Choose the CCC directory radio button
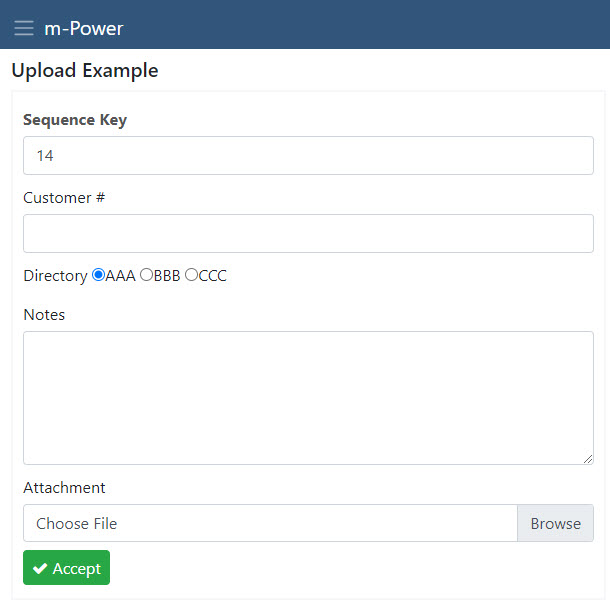This screenshot has width=610, height=605. [x=191, y=275]
